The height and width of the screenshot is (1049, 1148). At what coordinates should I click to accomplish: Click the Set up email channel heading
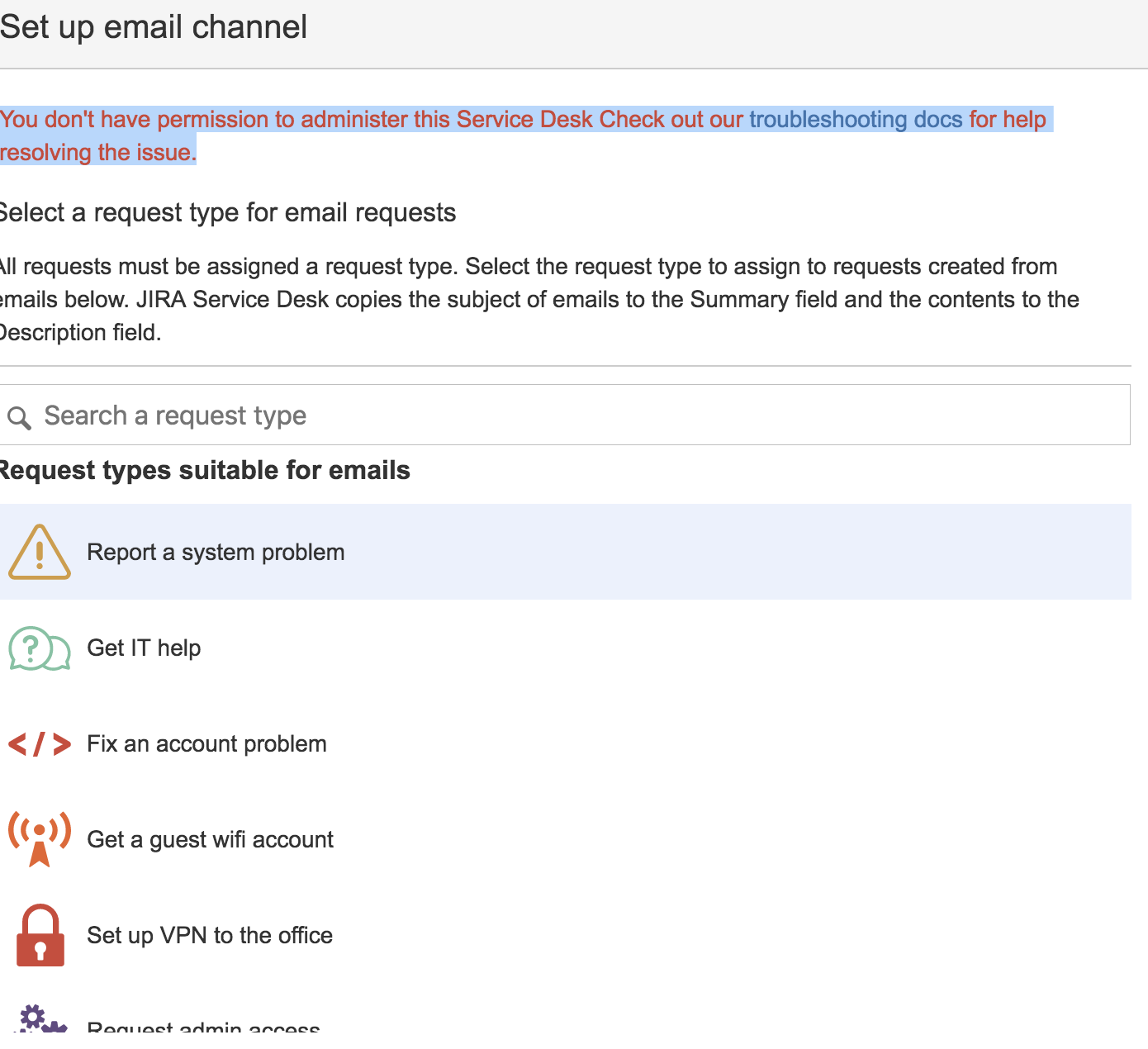coord(154,27)
